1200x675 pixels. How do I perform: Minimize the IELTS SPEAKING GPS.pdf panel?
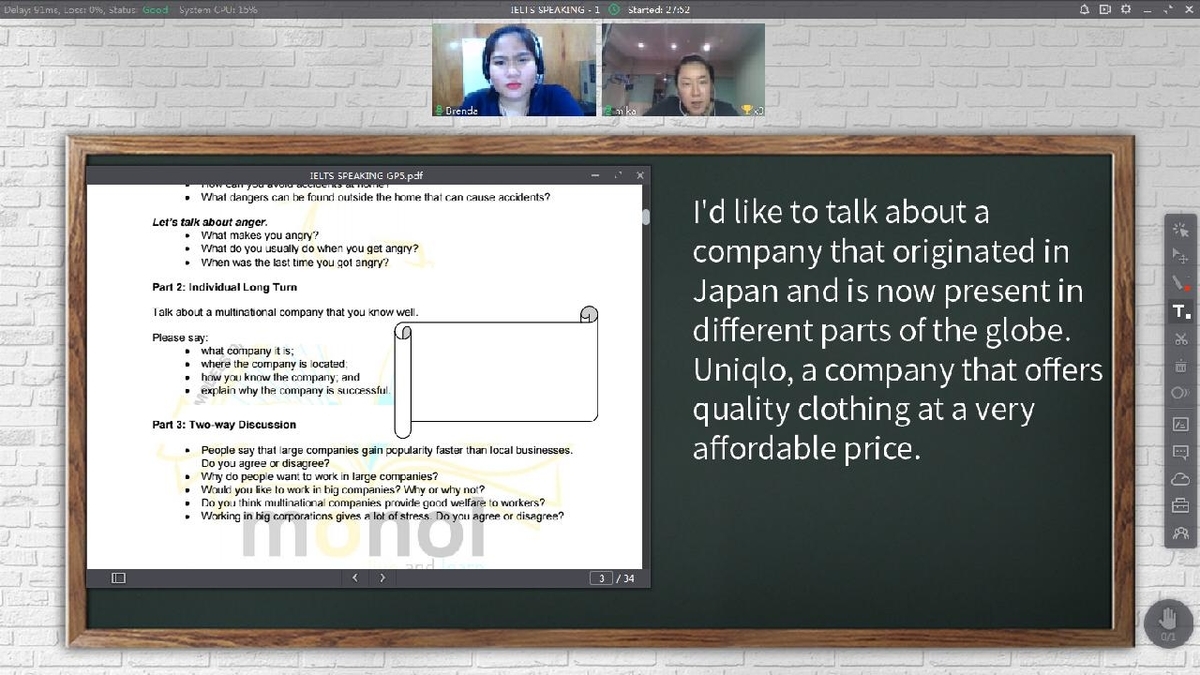pyautogui.click(x=596, y=175)
